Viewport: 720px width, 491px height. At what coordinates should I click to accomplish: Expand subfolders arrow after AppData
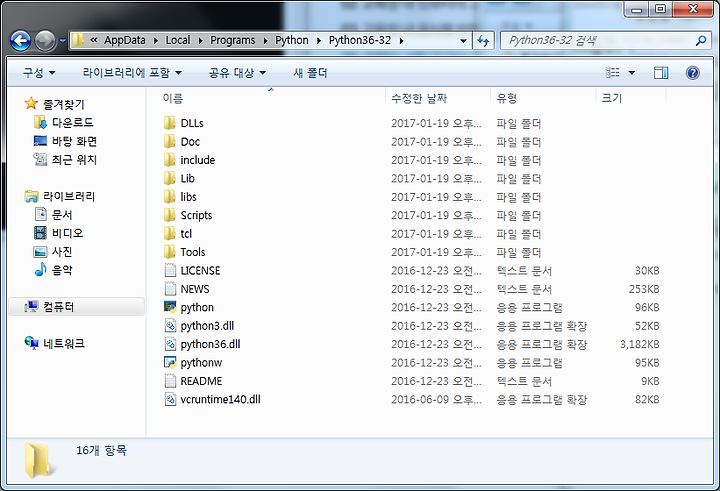pos(156,40)
